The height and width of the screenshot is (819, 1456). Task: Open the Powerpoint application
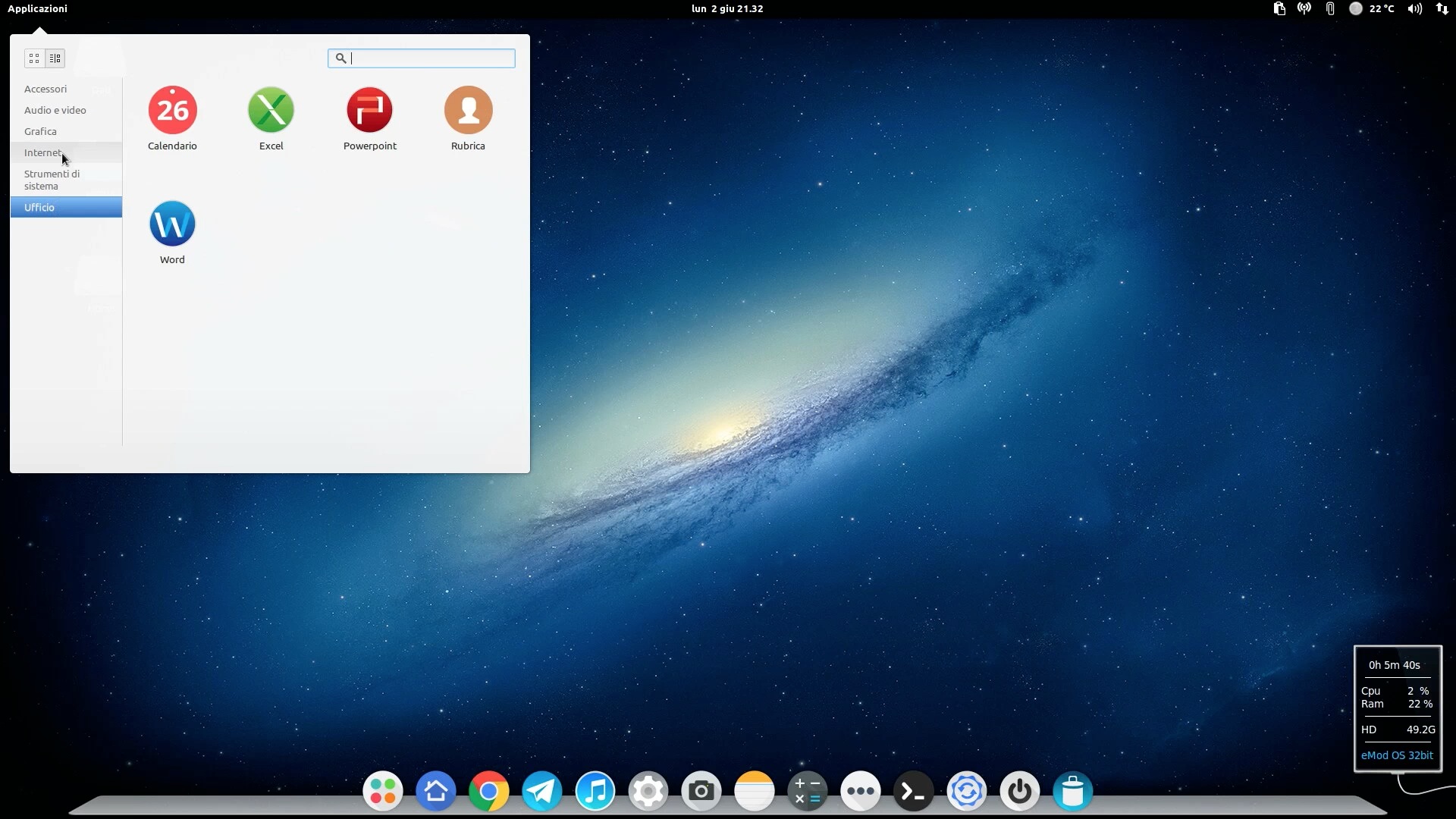point(369,118)
